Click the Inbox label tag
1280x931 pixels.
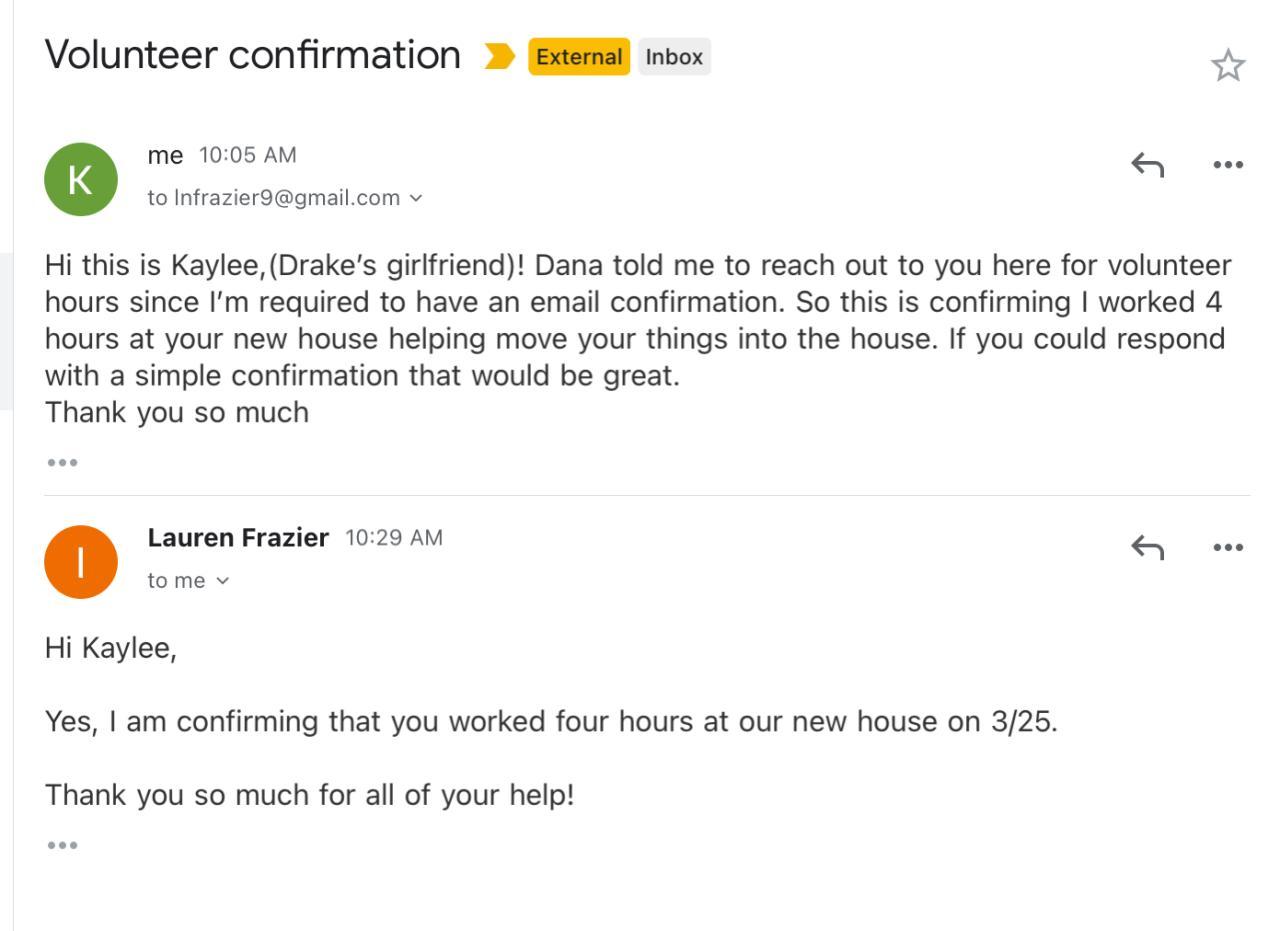click(674, 57)
